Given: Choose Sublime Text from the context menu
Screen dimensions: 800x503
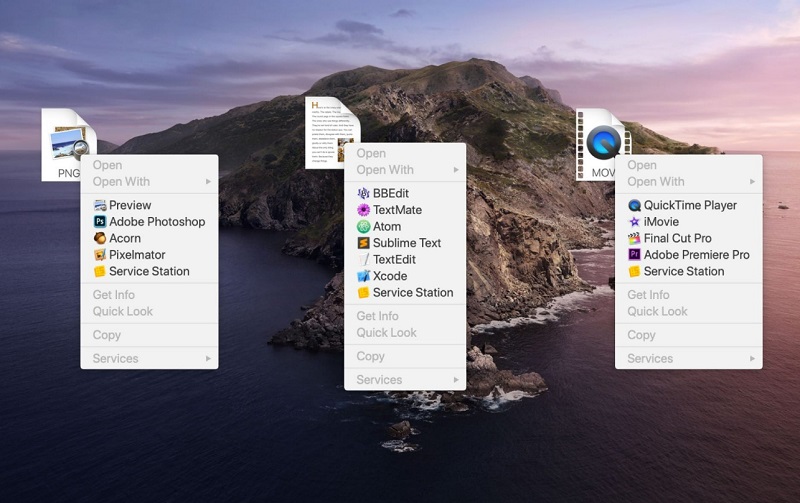Looking at the screenshot, I should 406,243.
